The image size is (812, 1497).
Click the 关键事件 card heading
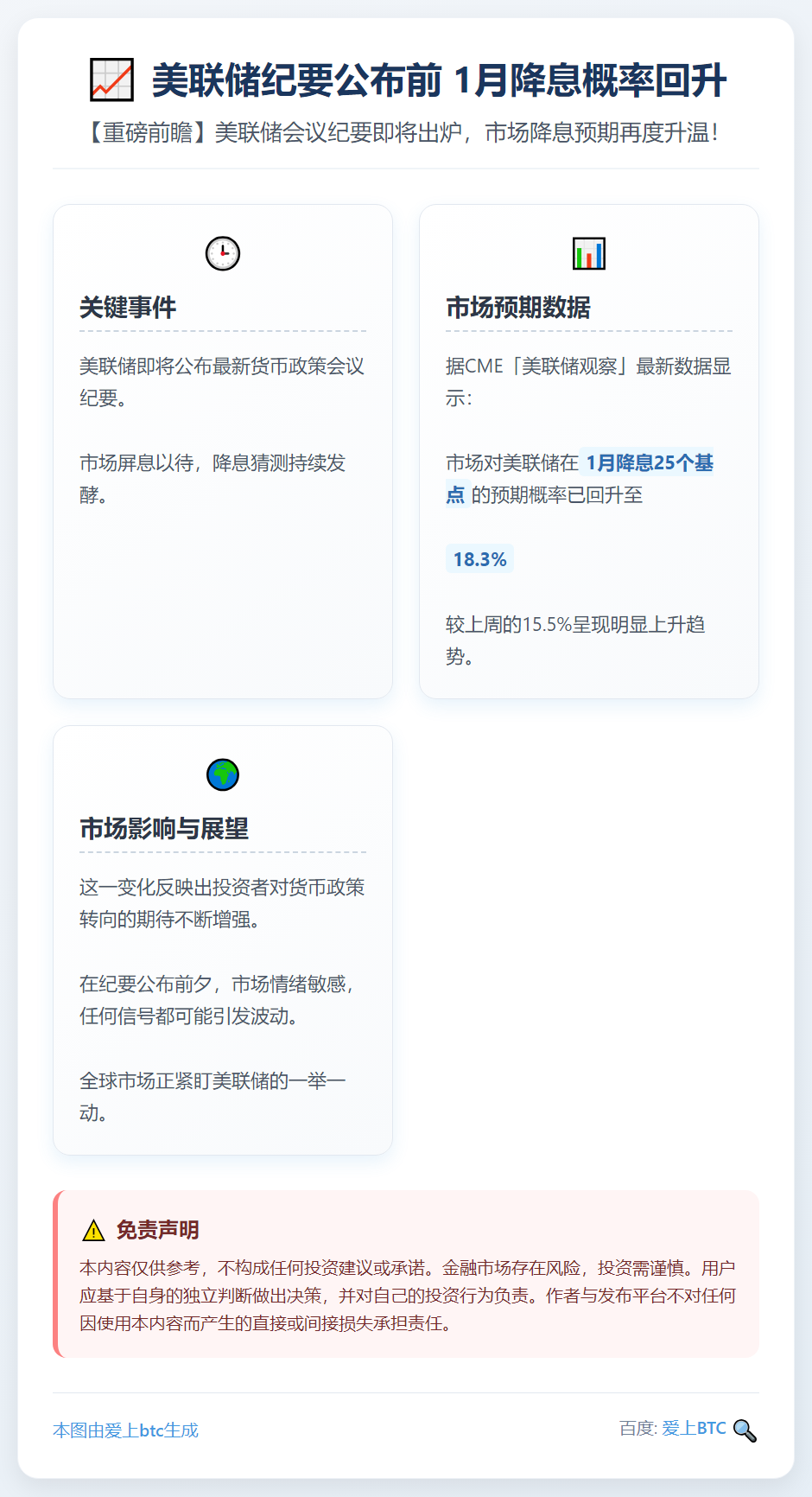click(128, 308)
